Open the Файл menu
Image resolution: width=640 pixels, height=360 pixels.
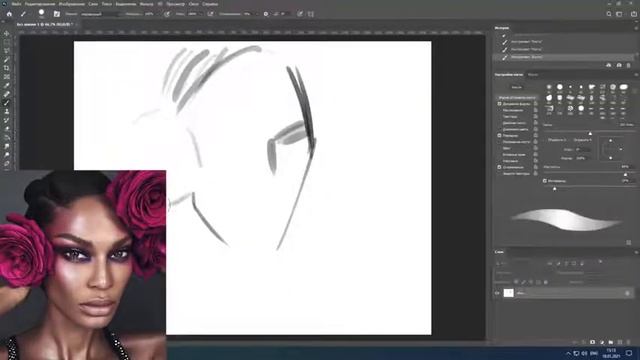click(x=16, y=4)
